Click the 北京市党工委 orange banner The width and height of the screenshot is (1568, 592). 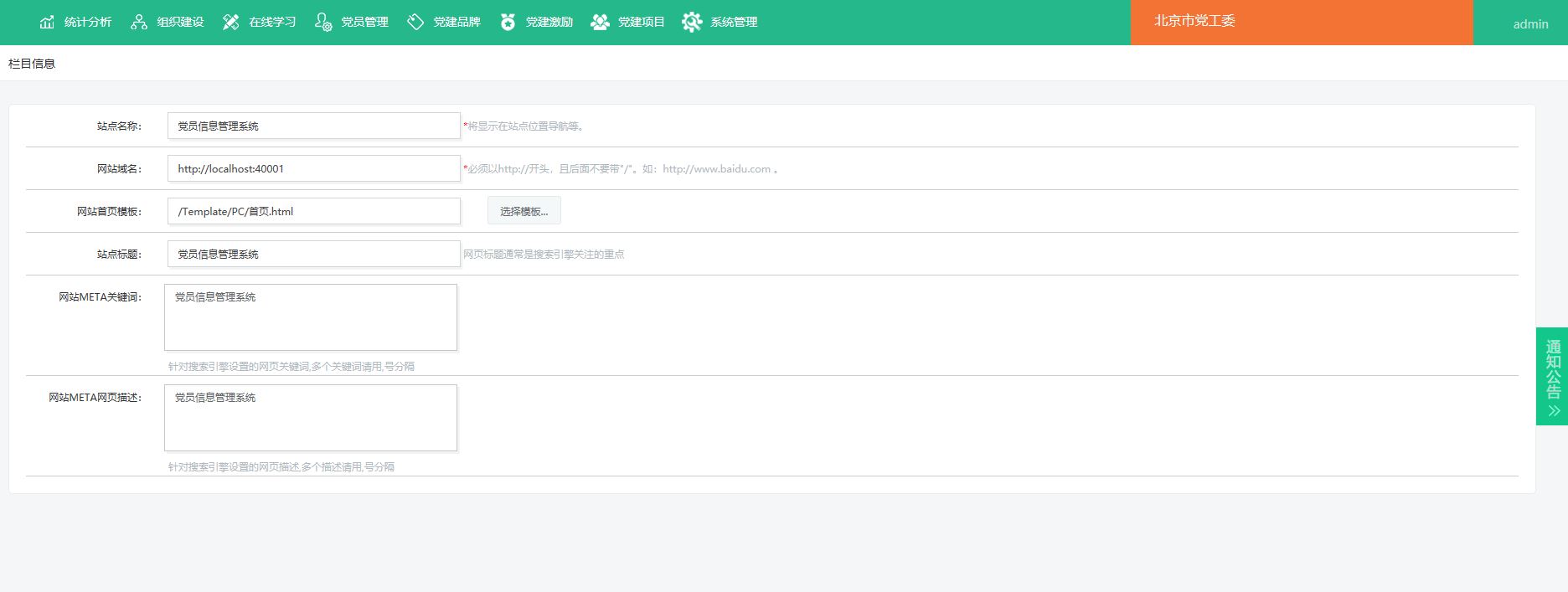click(1301, 22)
